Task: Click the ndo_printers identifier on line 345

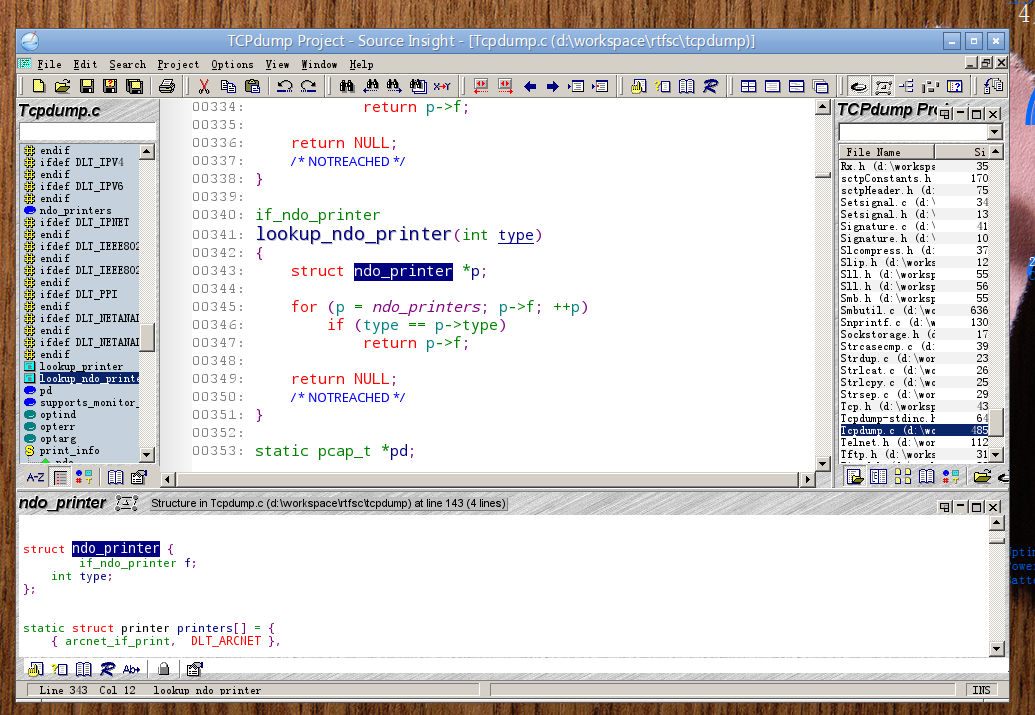Action: (426, 307)
